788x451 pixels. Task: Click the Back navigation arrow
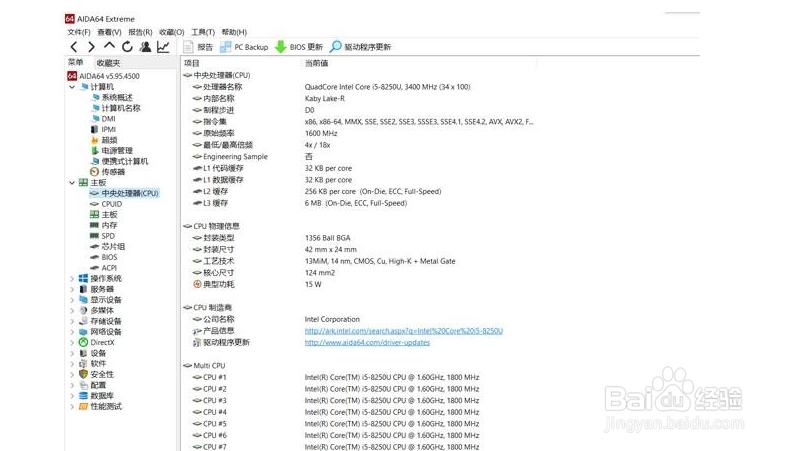pyautogui.click(x=74, y=47)
